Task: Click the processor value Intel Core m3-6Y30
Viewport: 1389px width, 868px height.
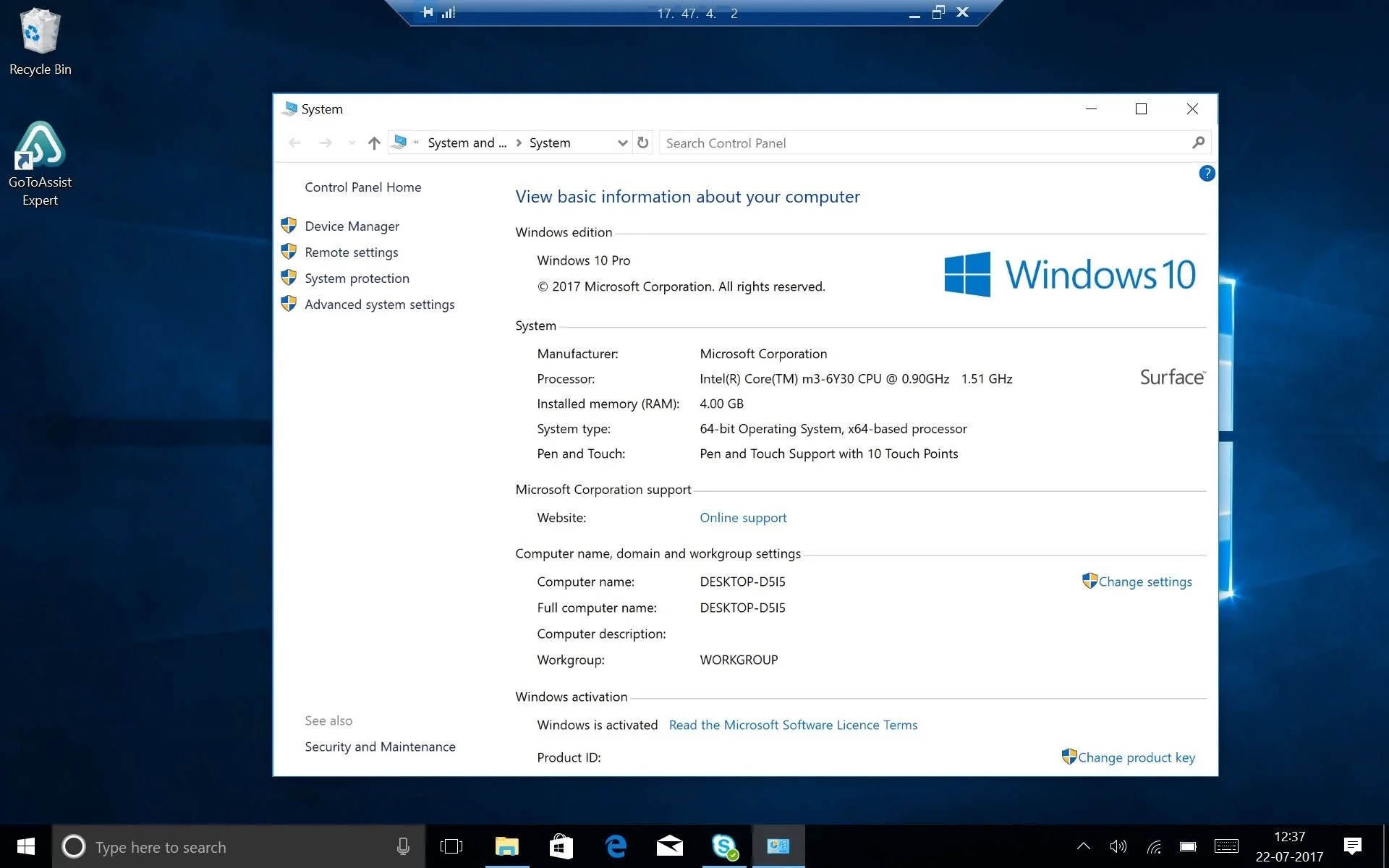Action: tap(856, 379)
